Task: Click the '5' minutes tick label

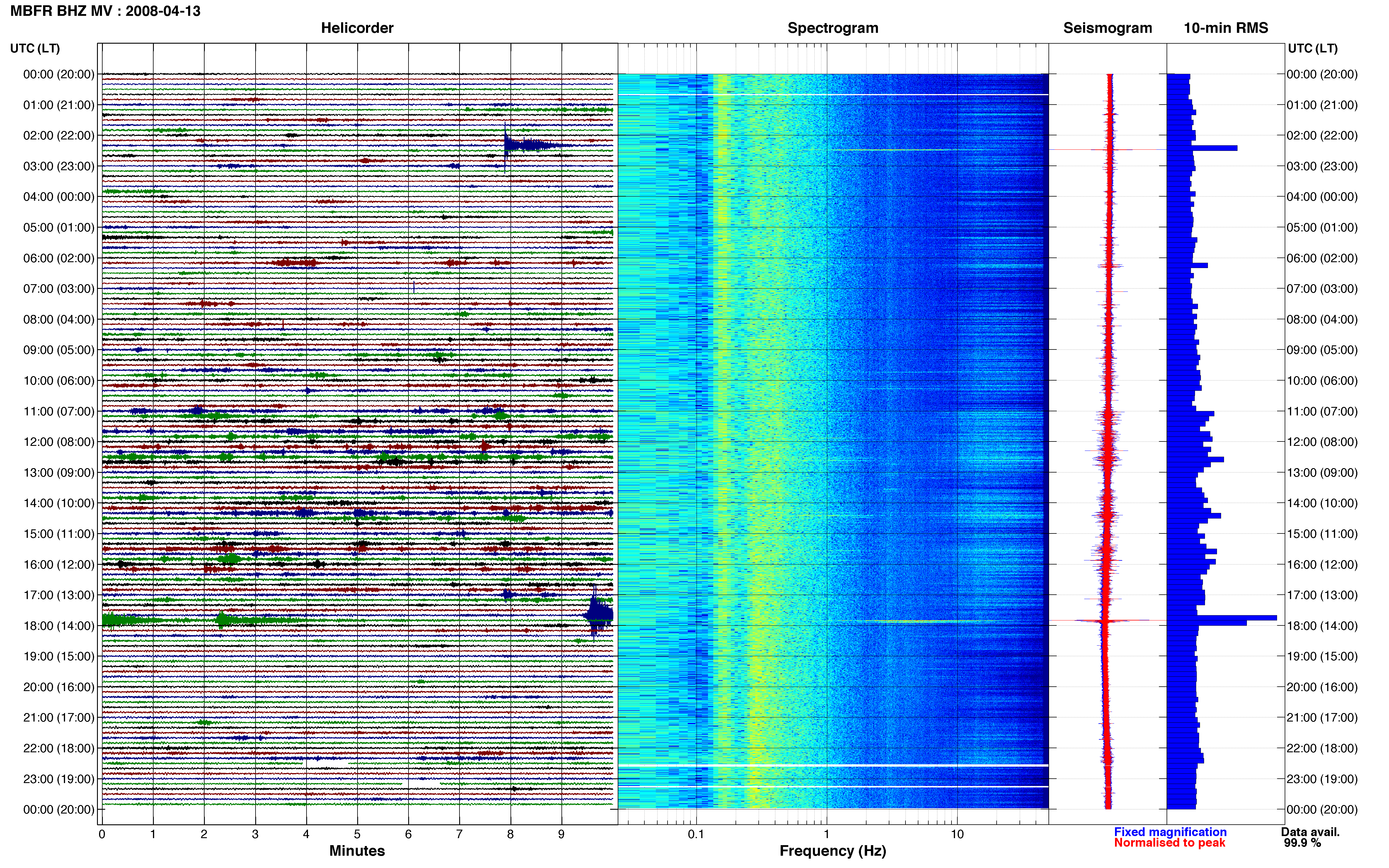Action: (357, 834)
